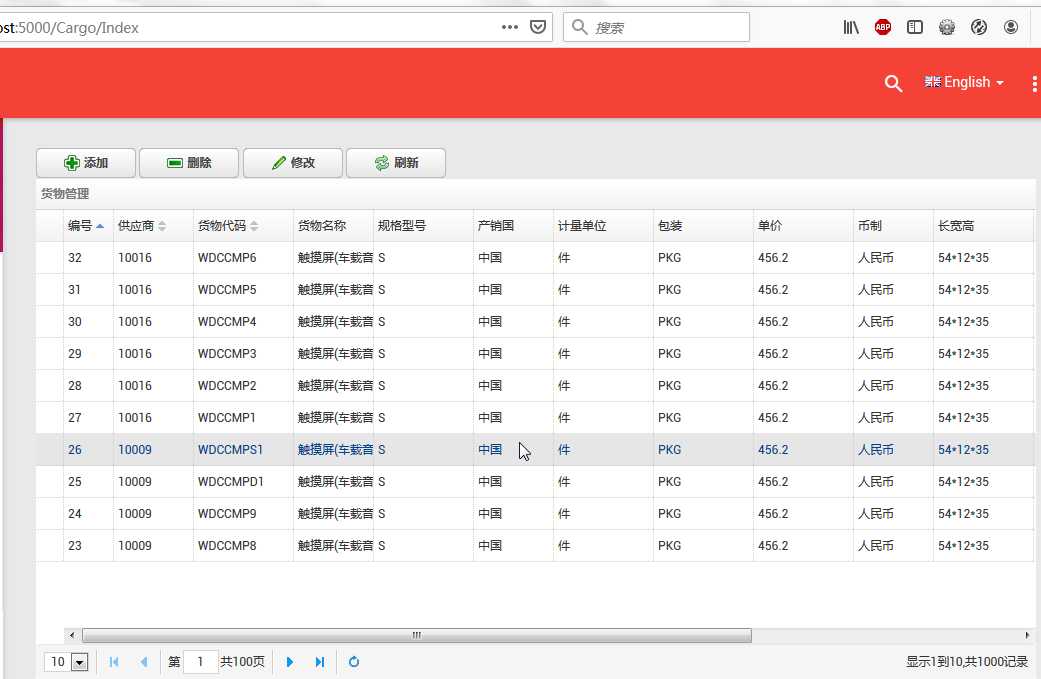Select the row with code WDCCMP9
This screenshot has height=679, width=1041.
535,513
